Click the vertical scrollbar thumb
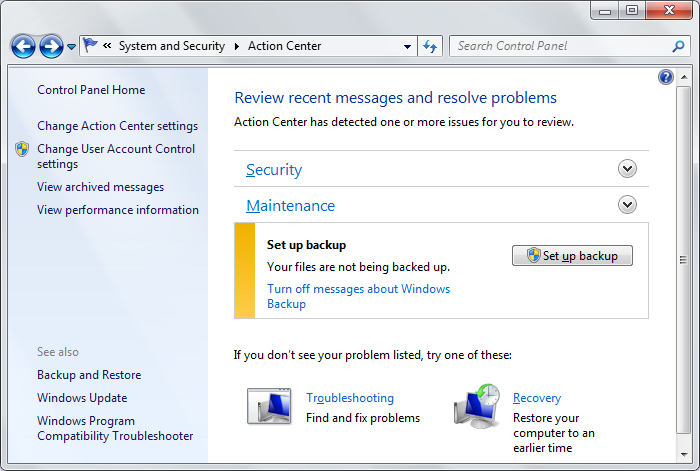Screen dimensions: 700x471 (x=683, y=260)
